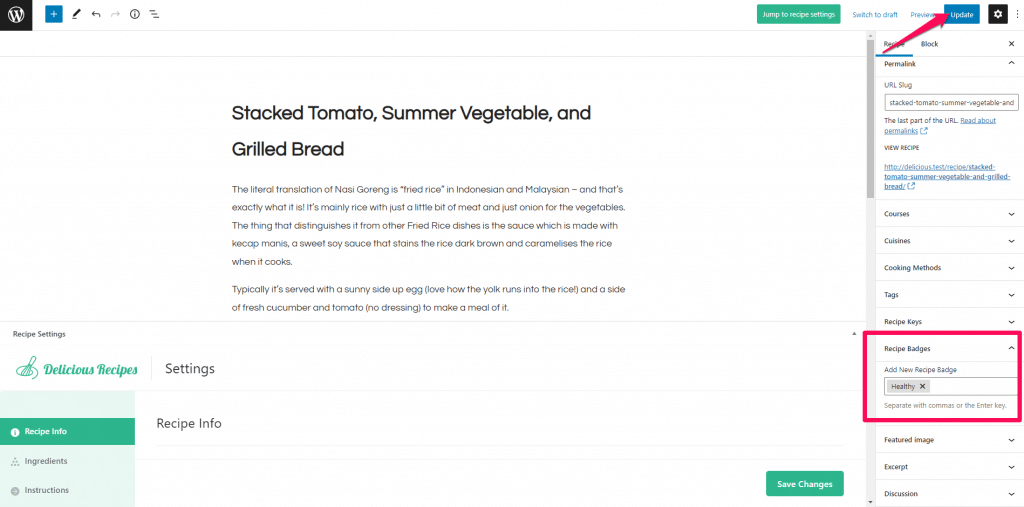This screenshot has height=507, width=1024.
Task: Collapse the Recipe Badges panel
Action: [x=1011, y=348]
